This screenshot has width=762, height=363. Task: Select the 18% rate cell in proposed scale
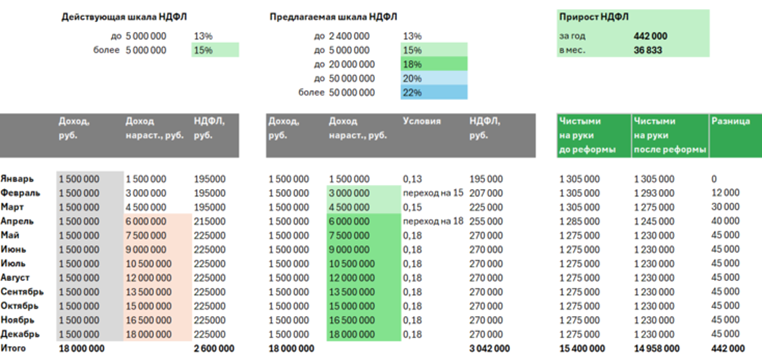pos(434,64)
